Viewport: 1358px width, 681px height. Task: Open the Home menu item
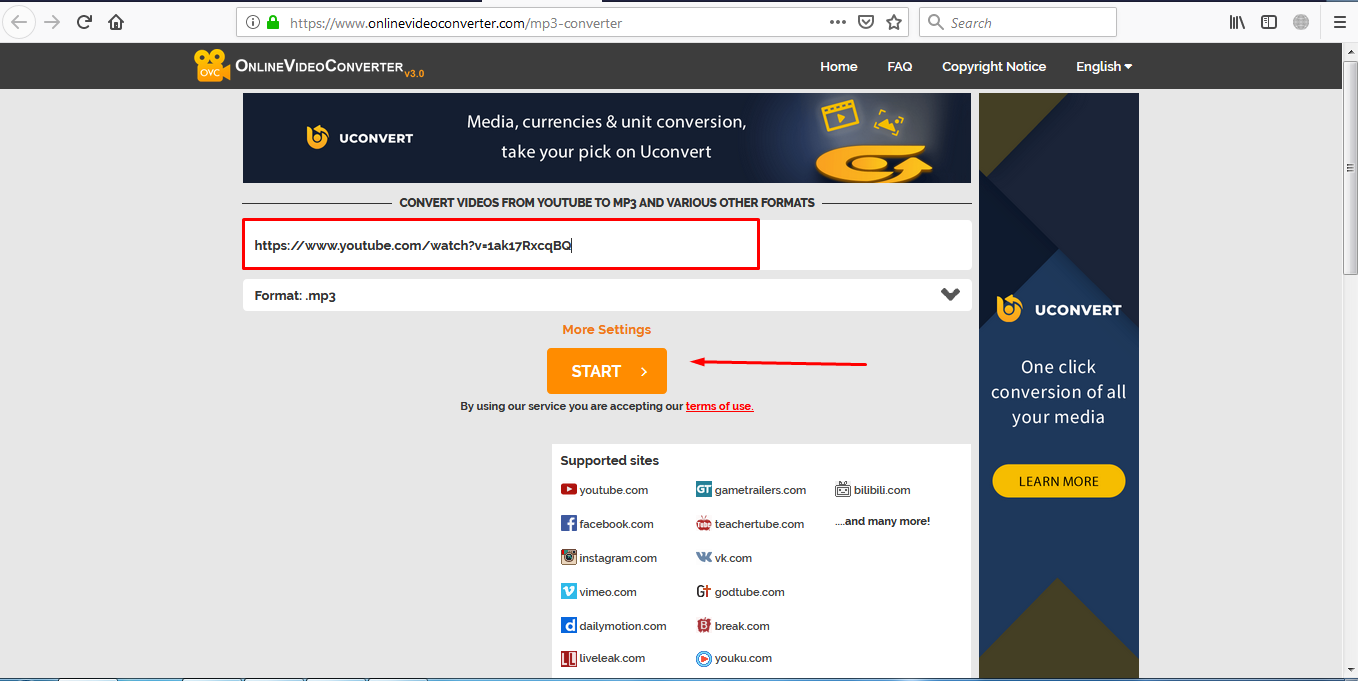pyautogui.click(x=839, y=66)
